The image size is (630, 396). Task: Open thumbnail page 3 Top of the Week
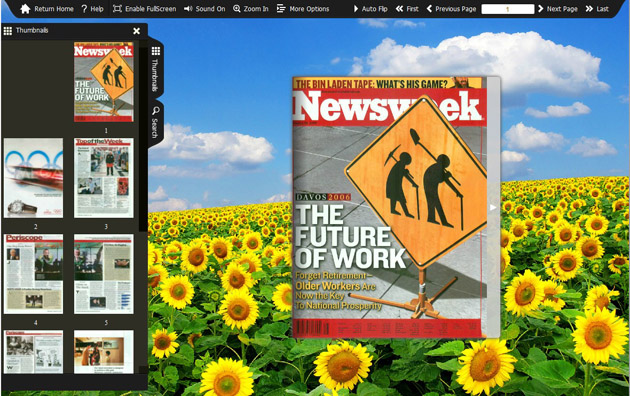[x=104, y=178]
